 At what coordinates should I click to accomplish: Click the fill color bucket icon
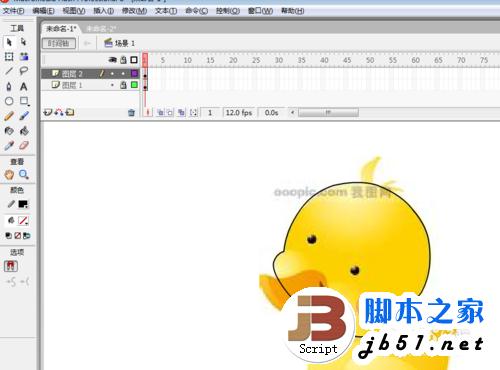11,220
